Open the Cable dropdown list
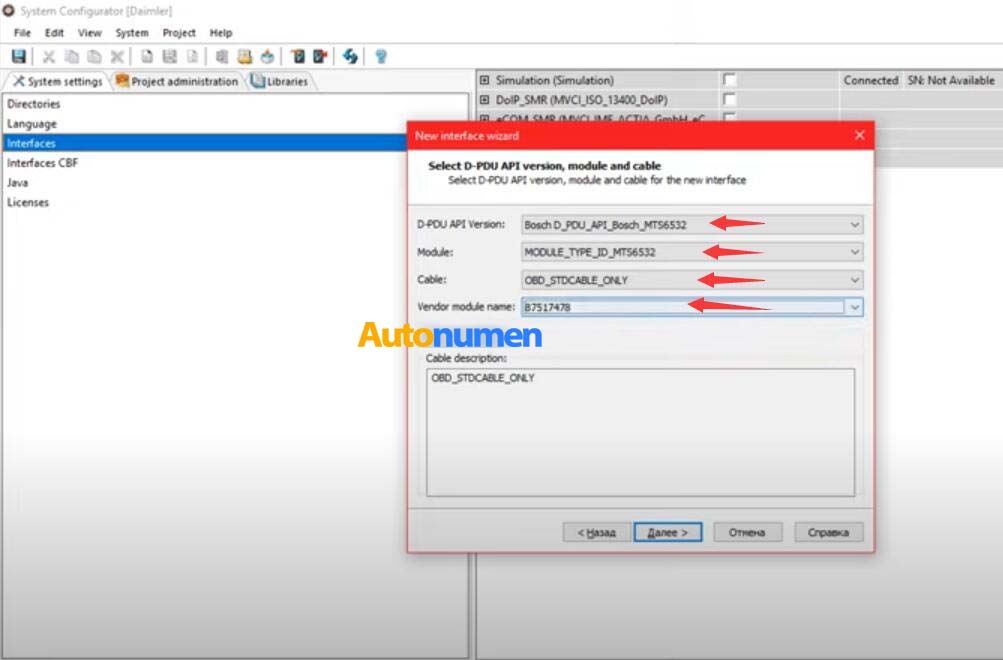The height and width of the screenshot is (660, 1003). click(854, 280)
